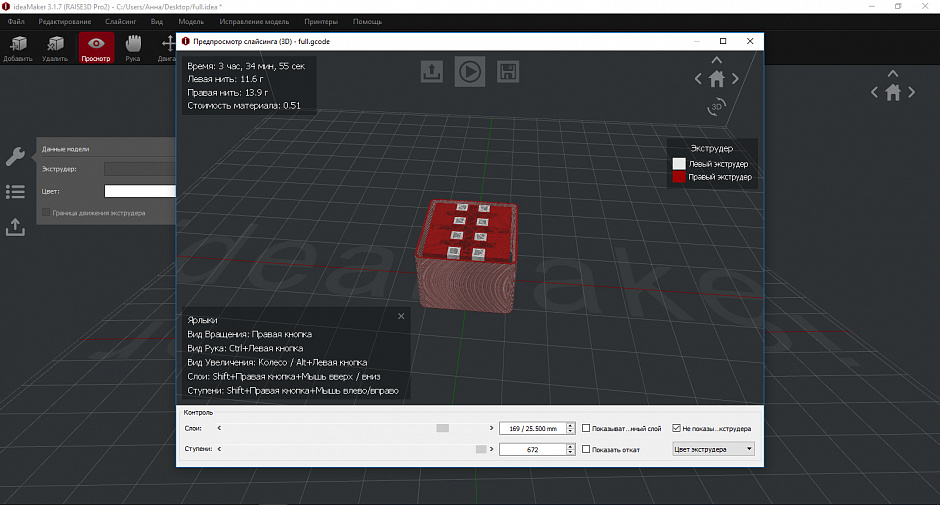The width and height of the screenshot is (940, 505).
Task: Click the 'Данные модели' panel header
Action: click(x=65, y=149)
